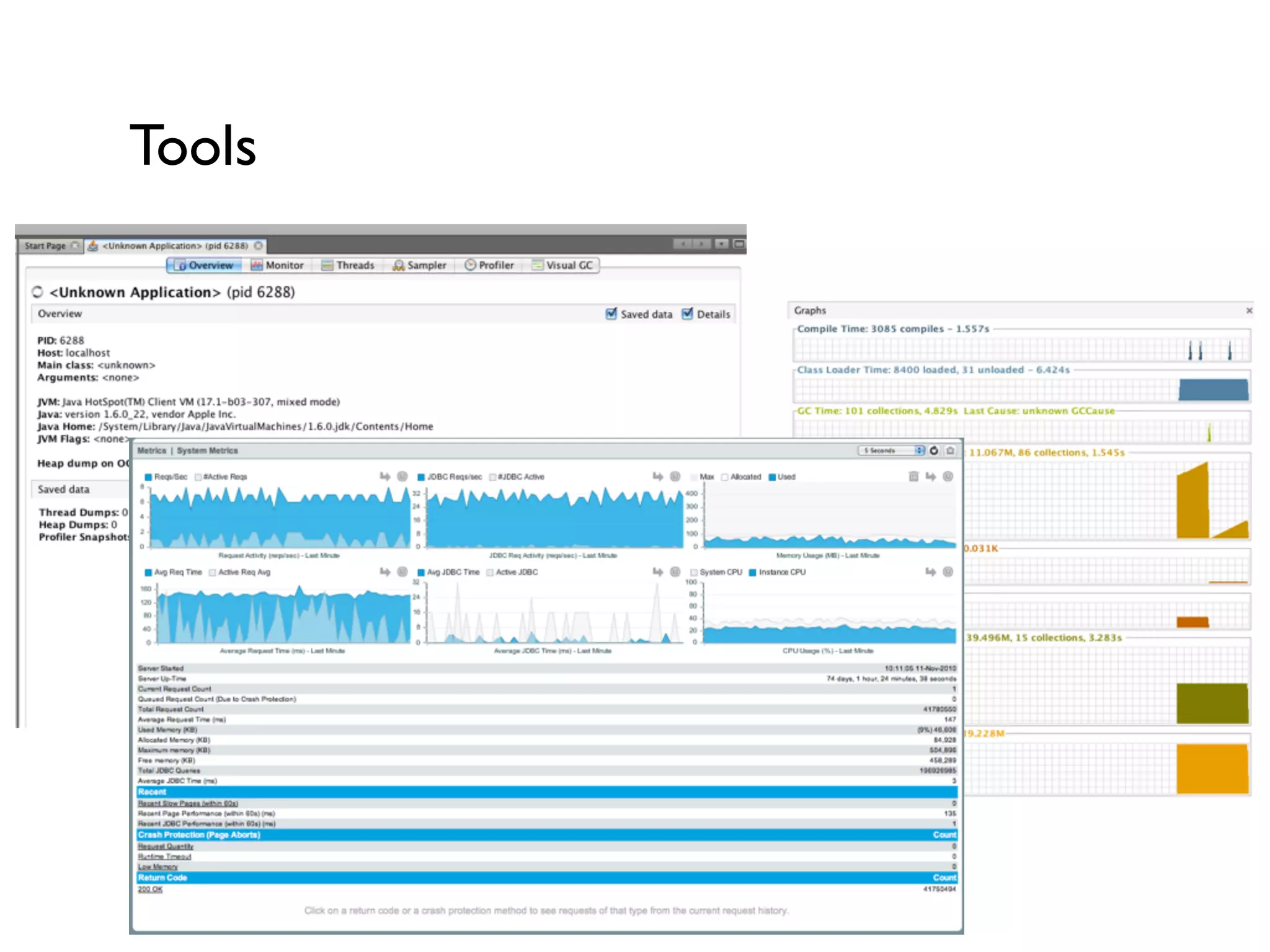Open the editor tab list dropdown arrow
Viewport: 1270px width, 952px height.
(721, 244)
